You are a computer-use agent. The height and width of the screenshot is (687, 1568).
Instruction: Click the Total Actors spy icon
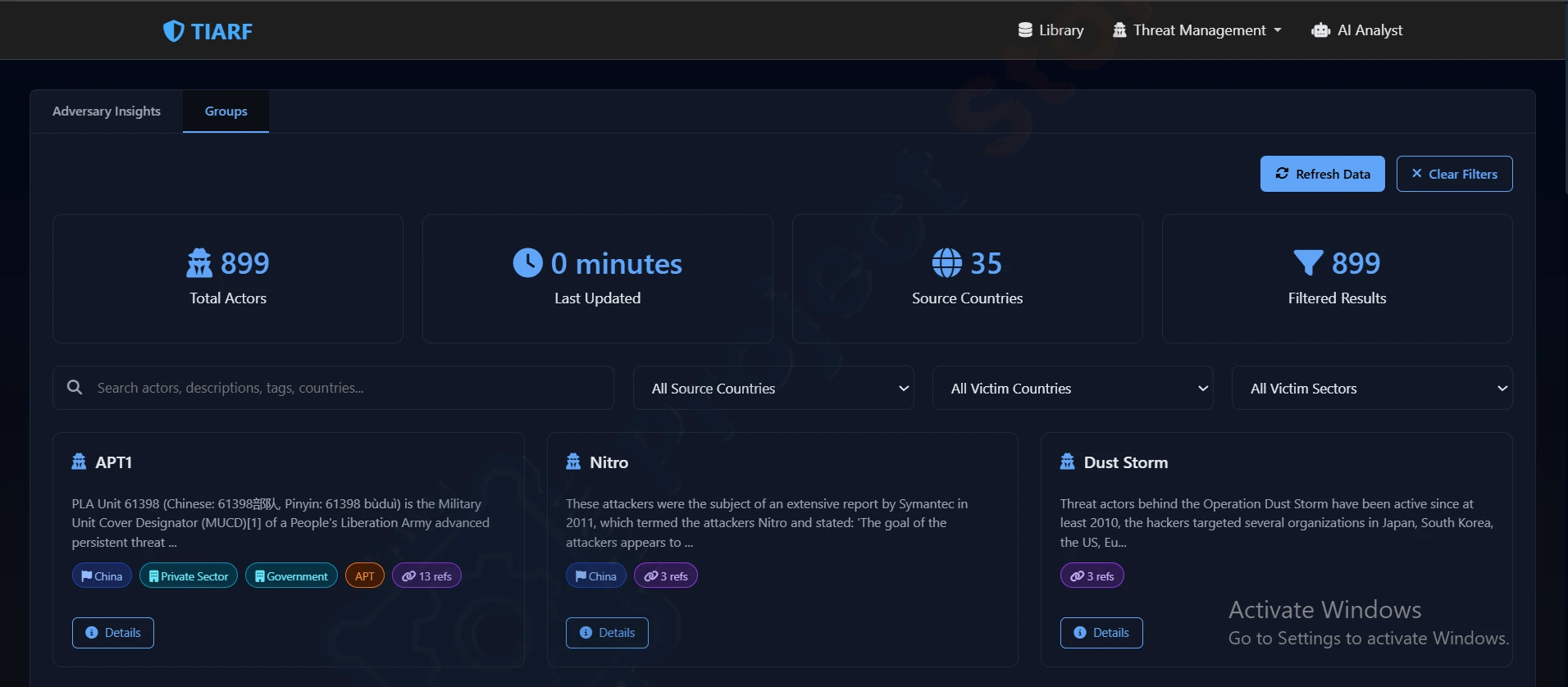click(199, 263)
